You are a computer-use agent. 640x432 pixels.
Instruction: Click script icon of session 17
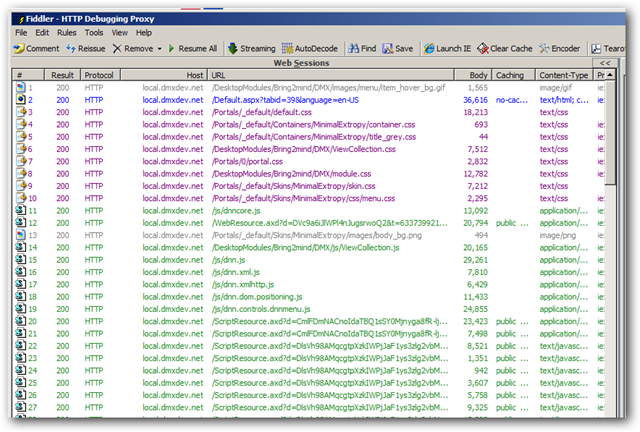click(20, 284)
